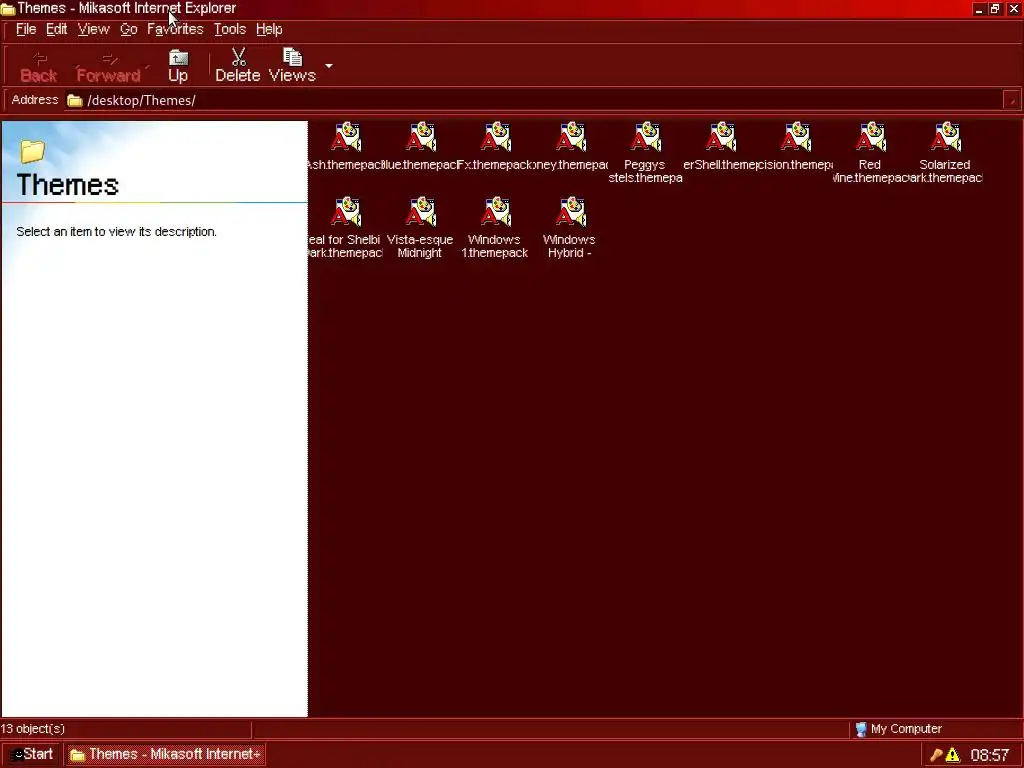Click the '13 object(s)' status bar text

click(x=33, y=729)
